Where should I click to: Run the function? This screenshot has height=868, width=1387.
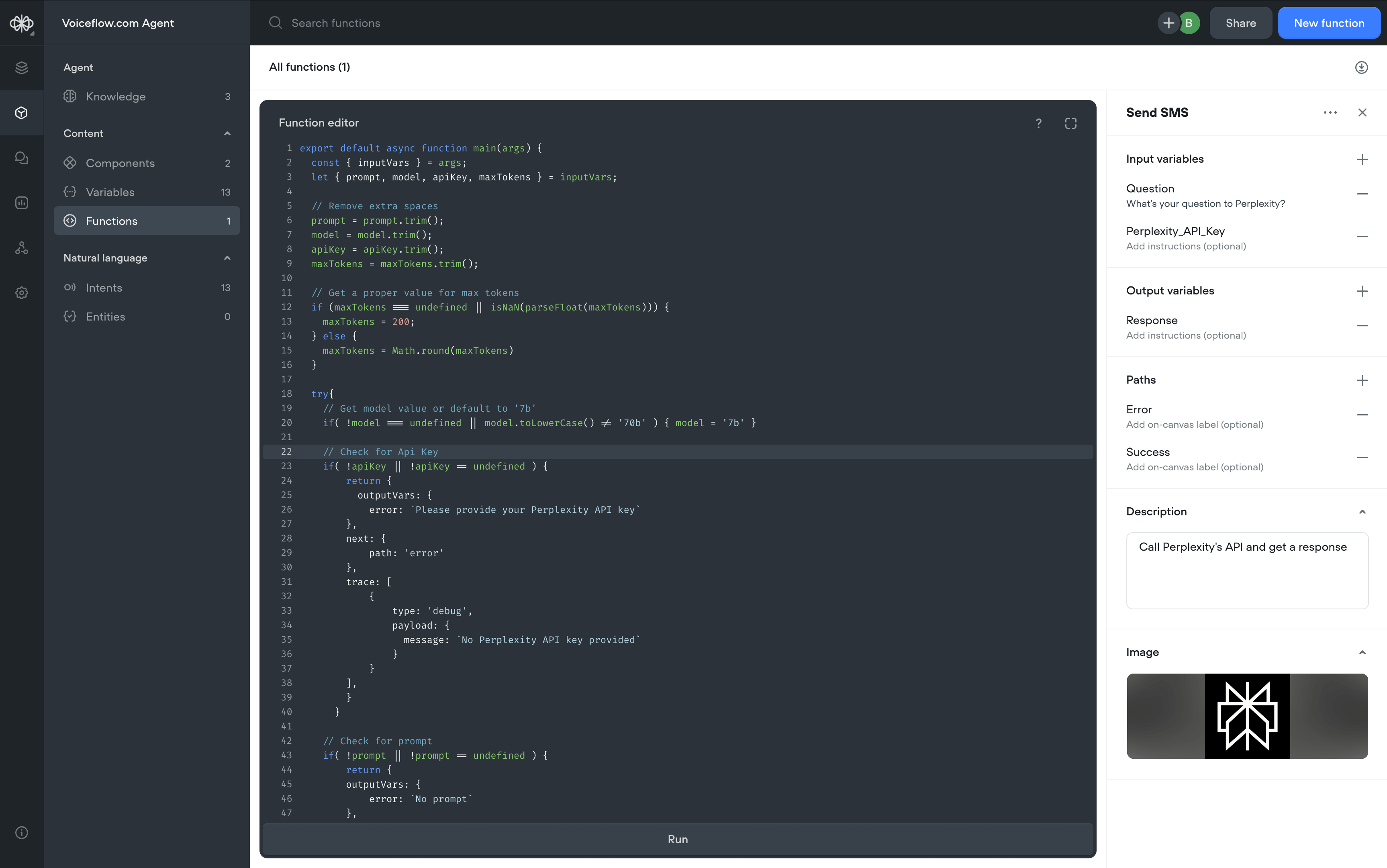coord(677,839)
